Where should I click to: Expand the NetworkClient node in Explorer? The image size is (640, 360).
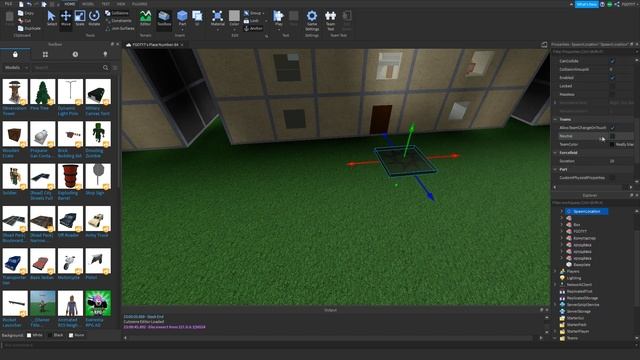[x=555, y=285]
